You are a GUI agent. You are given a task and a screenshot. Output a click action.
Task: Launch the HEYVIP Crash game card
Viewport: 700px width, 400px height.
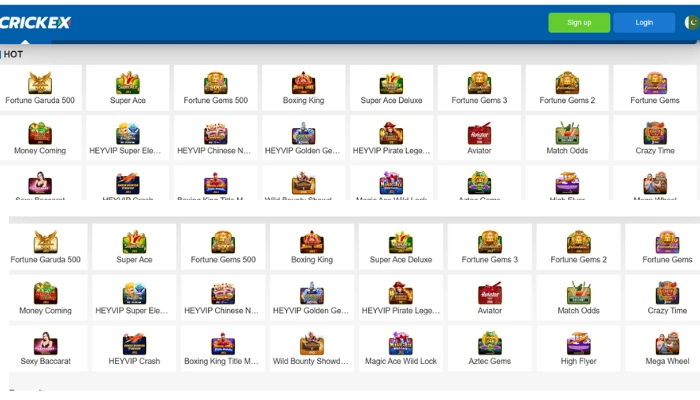[x=134, y=349]
